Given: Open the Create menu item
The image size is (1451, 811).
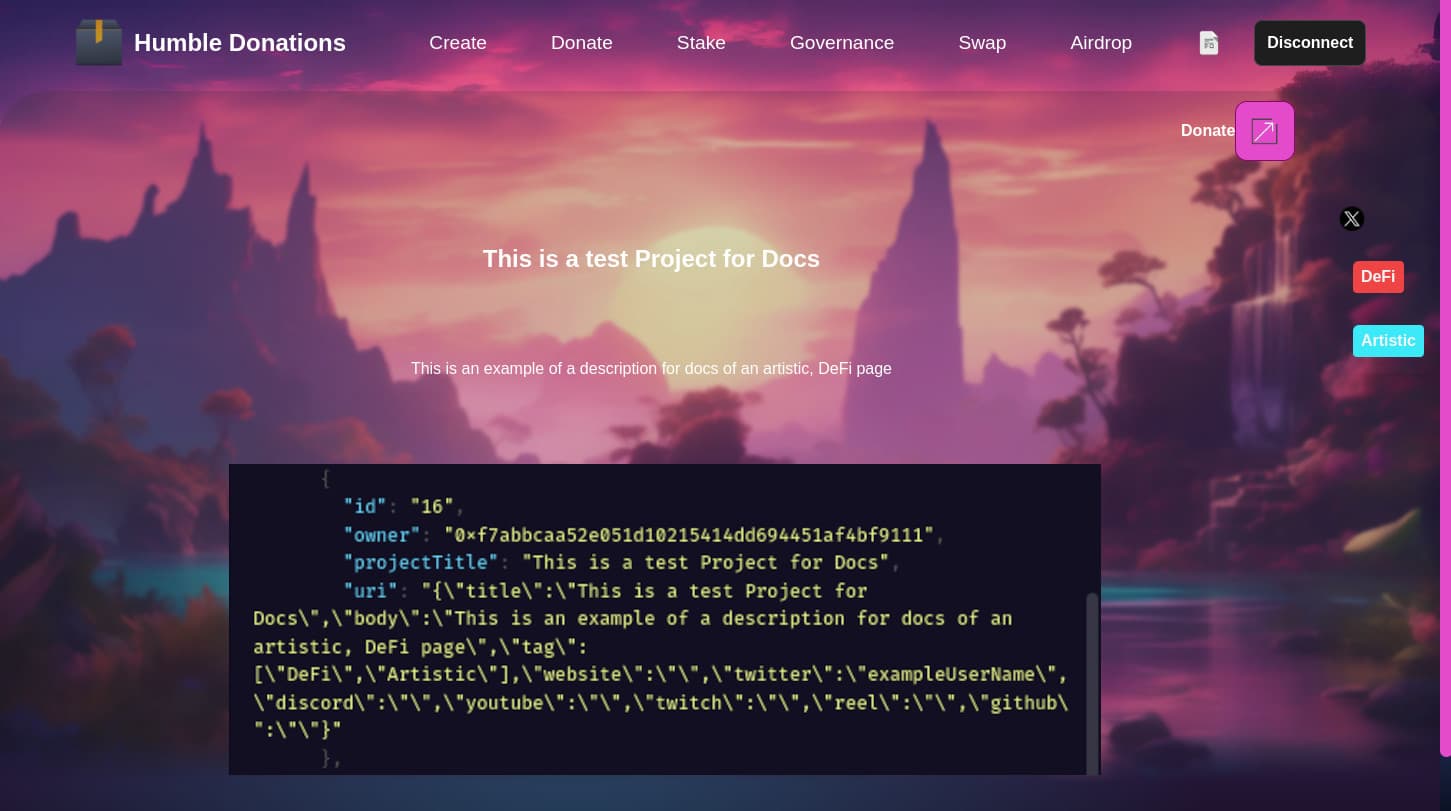Looking at the screenshot, I should coord(458,43).
